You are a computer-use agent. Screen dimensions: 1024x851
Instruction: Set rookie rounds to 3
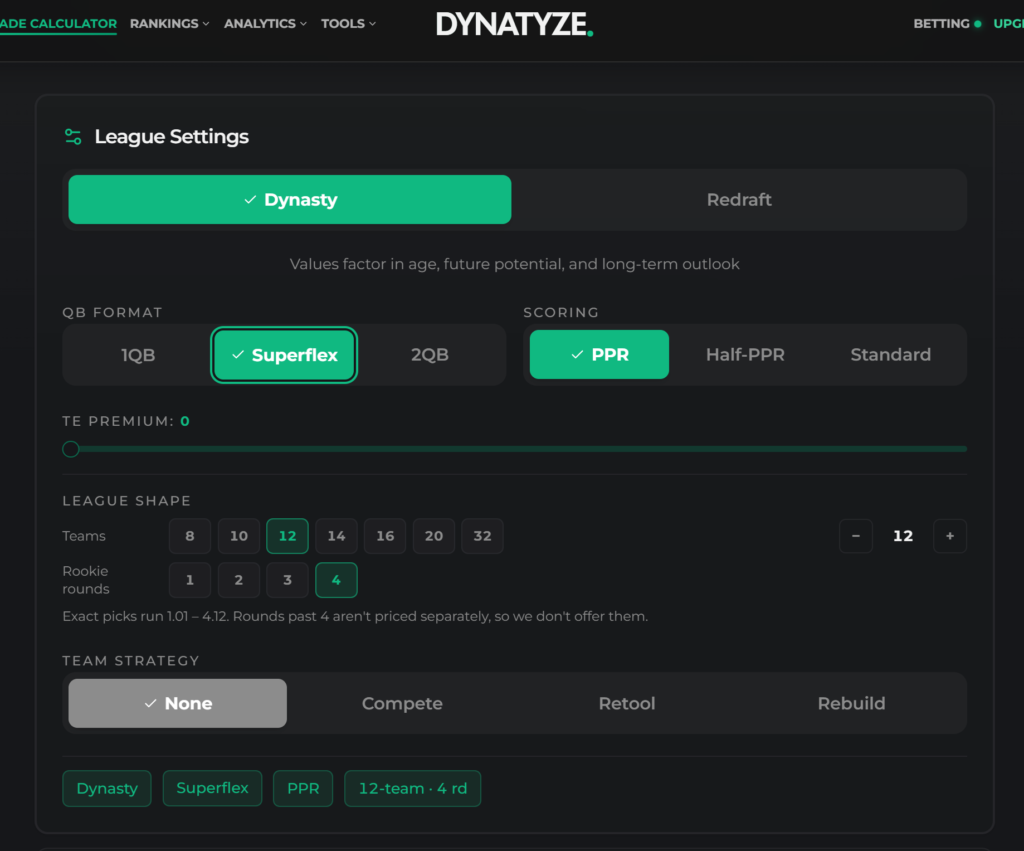tap(287, 580)
